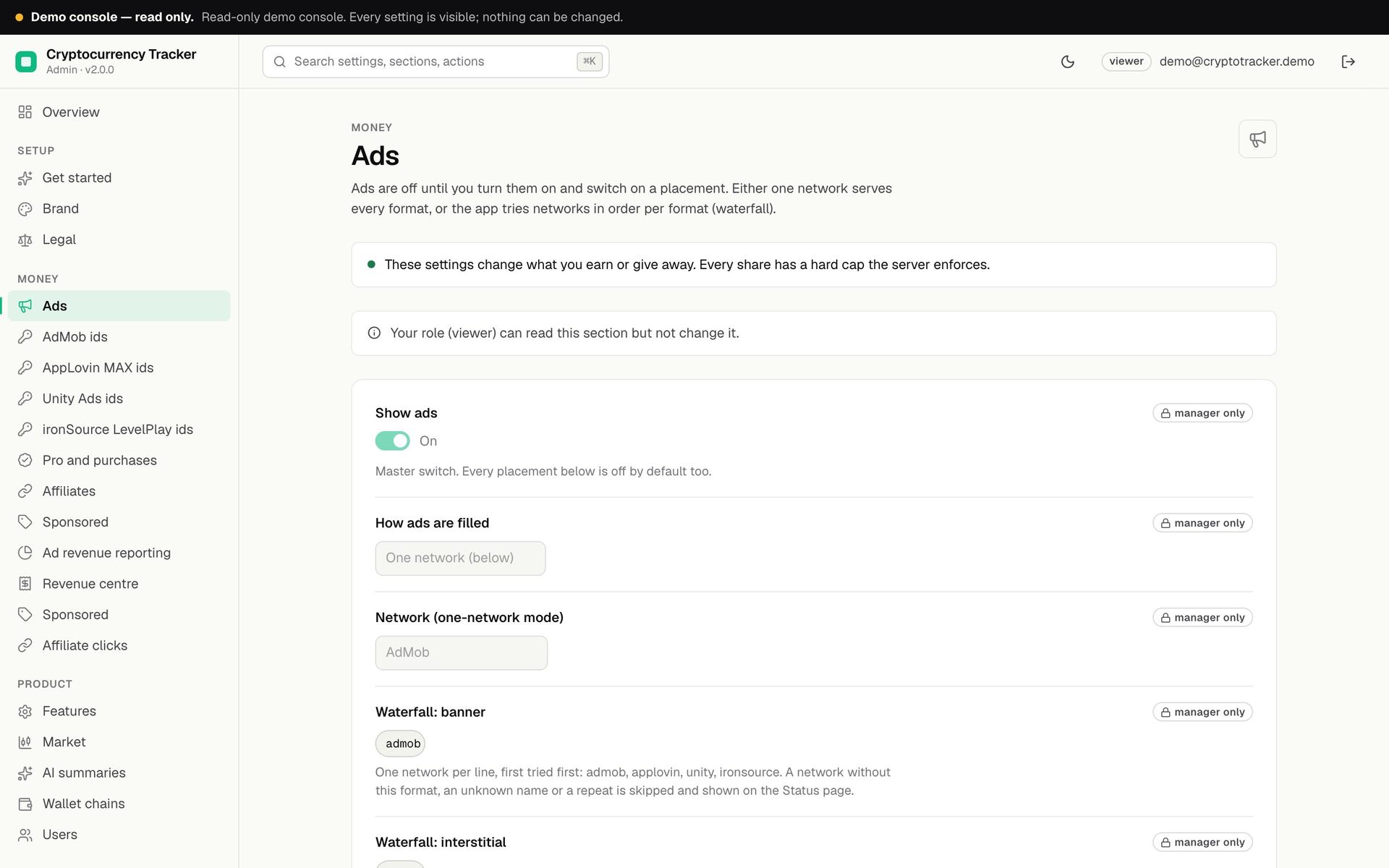
Task: Click the Waterfall: interstitial label
Action: coord(441,842)
